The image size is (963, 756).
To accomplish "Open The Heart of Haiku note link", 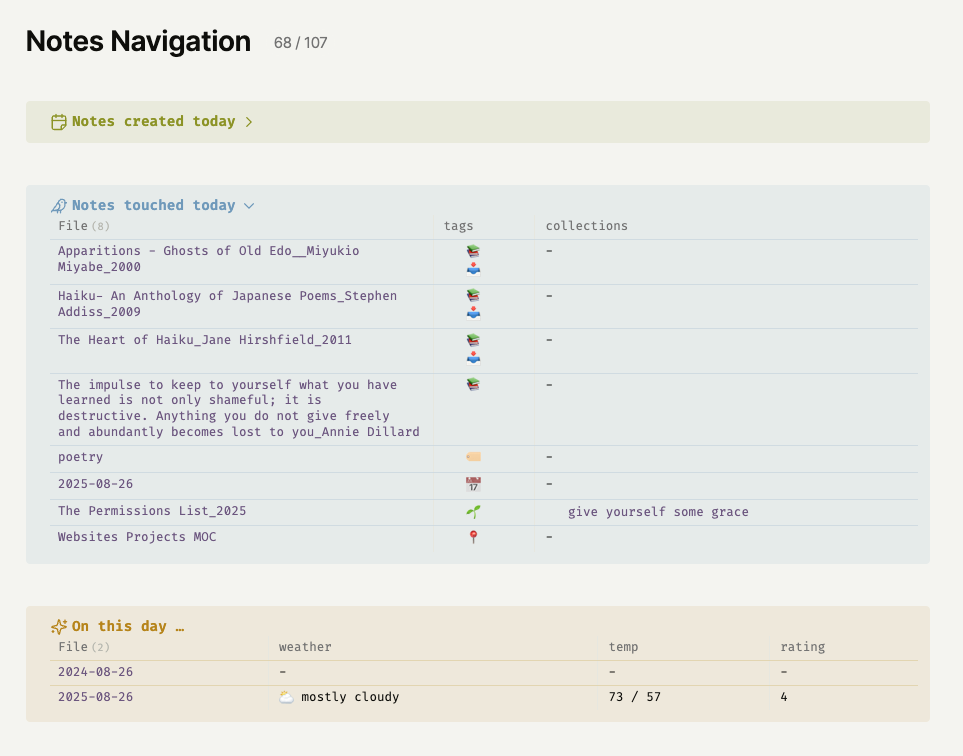I will pos(204,340).
